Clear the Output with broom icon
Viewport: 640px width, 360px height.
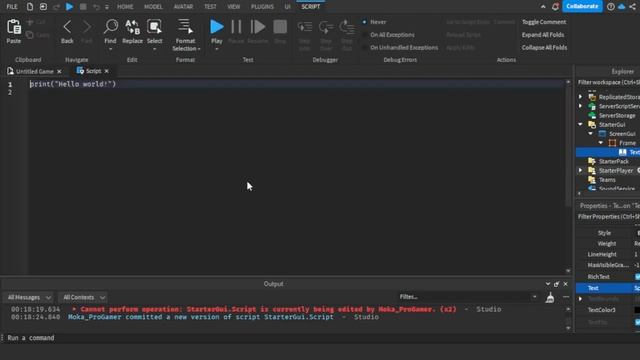tap(550, 298)
